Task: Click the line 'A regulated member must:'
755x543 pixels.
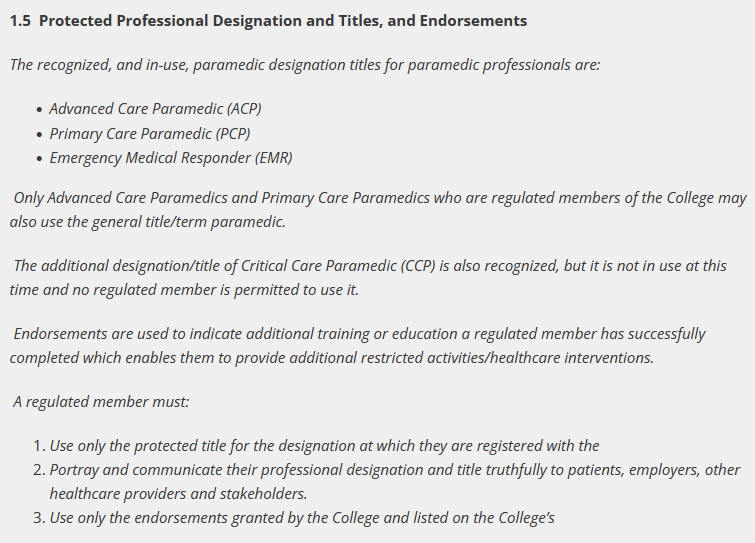Action: [x=101, y=401]
